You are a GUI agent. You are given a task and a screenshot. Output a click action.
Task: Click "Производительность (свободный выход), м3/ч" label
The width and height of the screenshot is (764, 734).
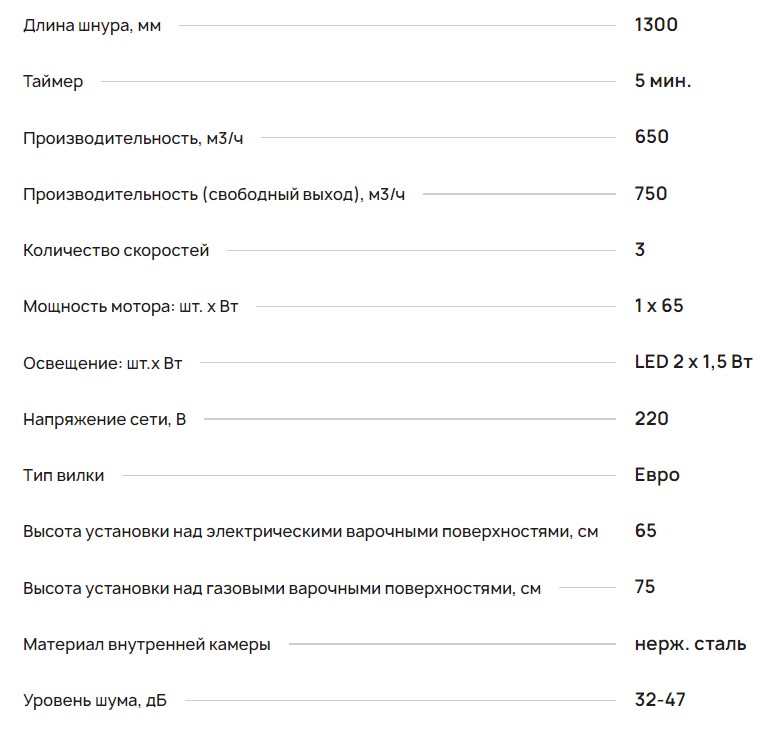point(214,194)
